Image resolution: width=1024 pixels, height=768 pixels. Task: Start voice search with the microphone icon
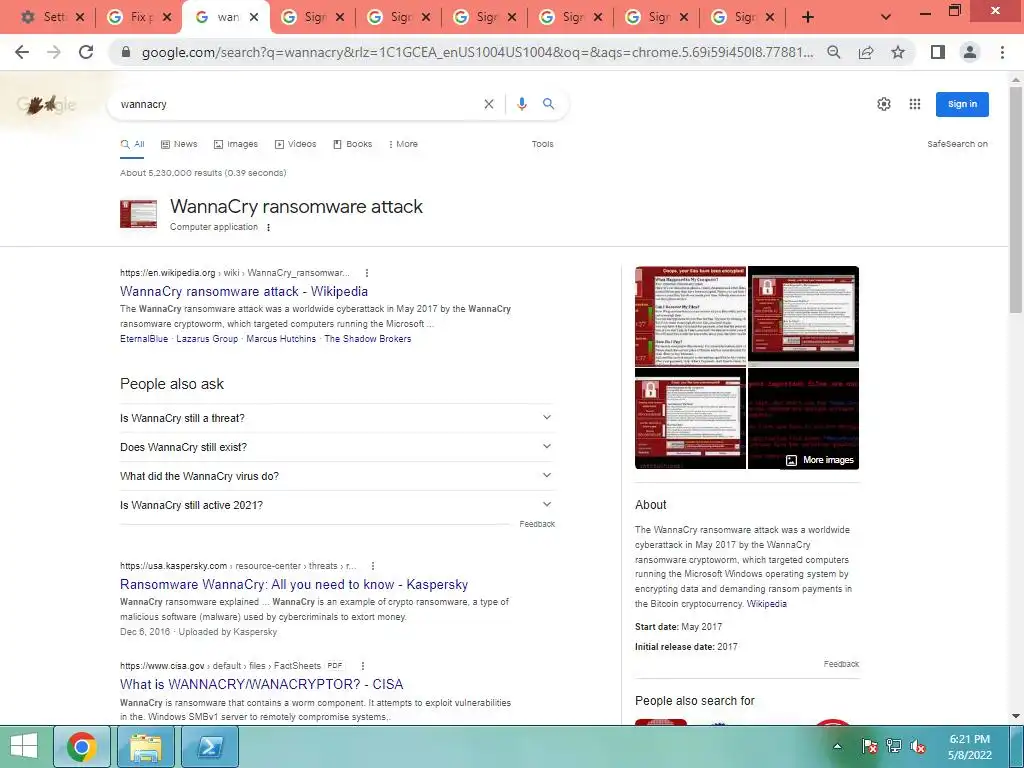(522, 104)
